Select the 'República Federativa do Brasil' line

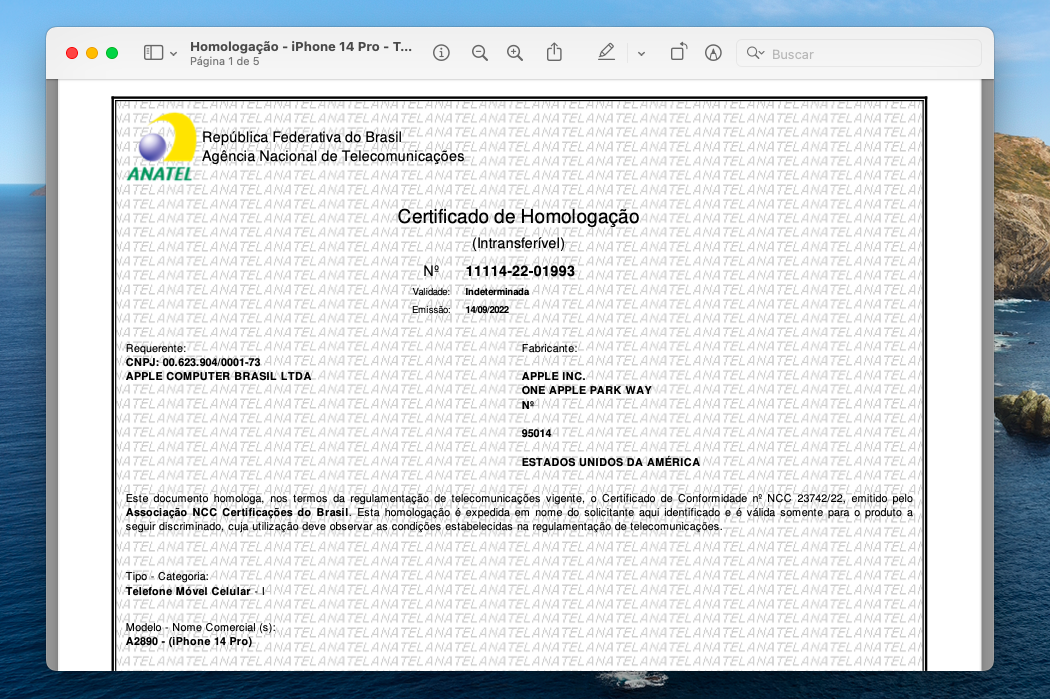[302, 137]
